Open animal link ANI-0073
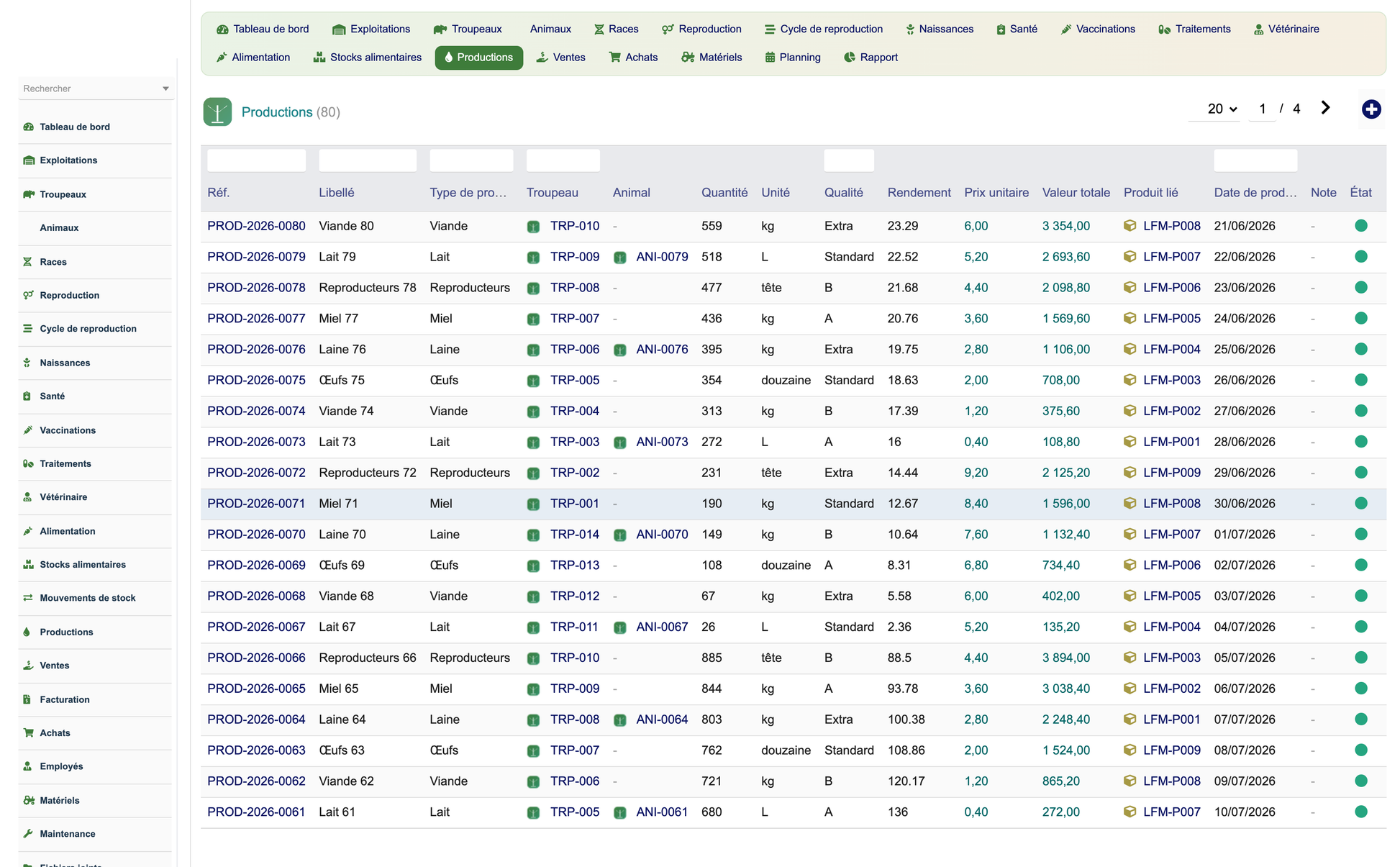The image size is (1400, 867). [662, 442]
